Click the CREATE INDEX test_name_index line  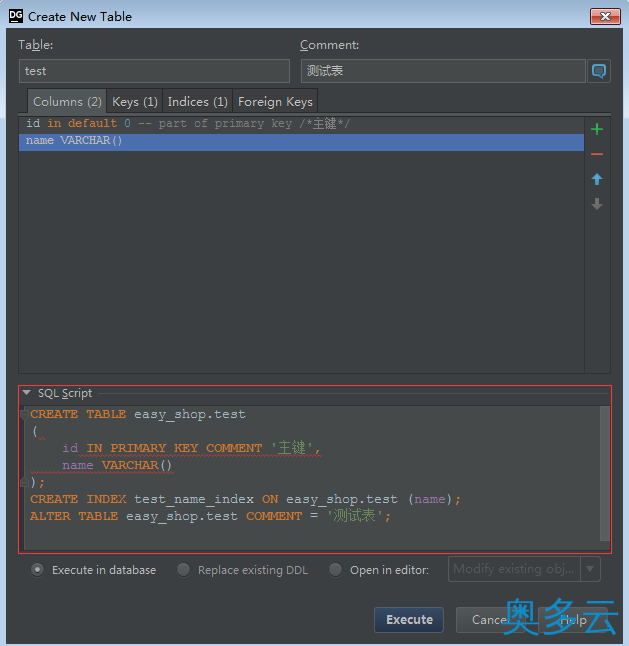pos(246,499)
